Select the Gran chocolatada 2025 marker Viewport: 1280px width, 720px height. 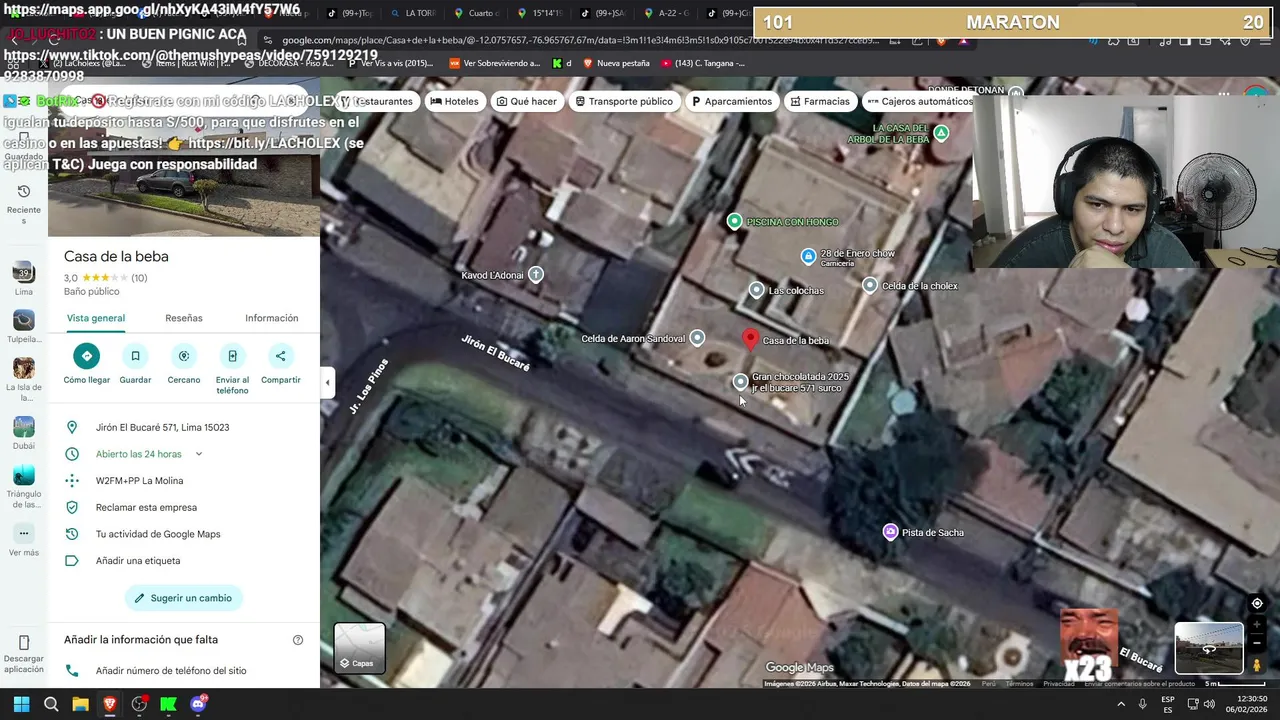[x=740, y=381]
